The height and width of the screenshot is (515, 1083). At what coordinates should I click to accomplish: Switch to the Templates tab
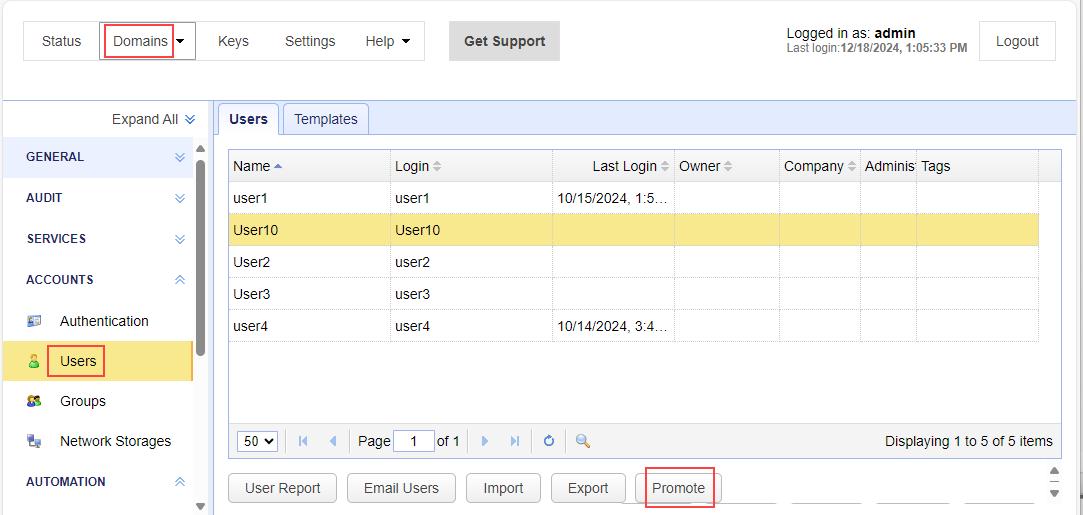[326, 119]
